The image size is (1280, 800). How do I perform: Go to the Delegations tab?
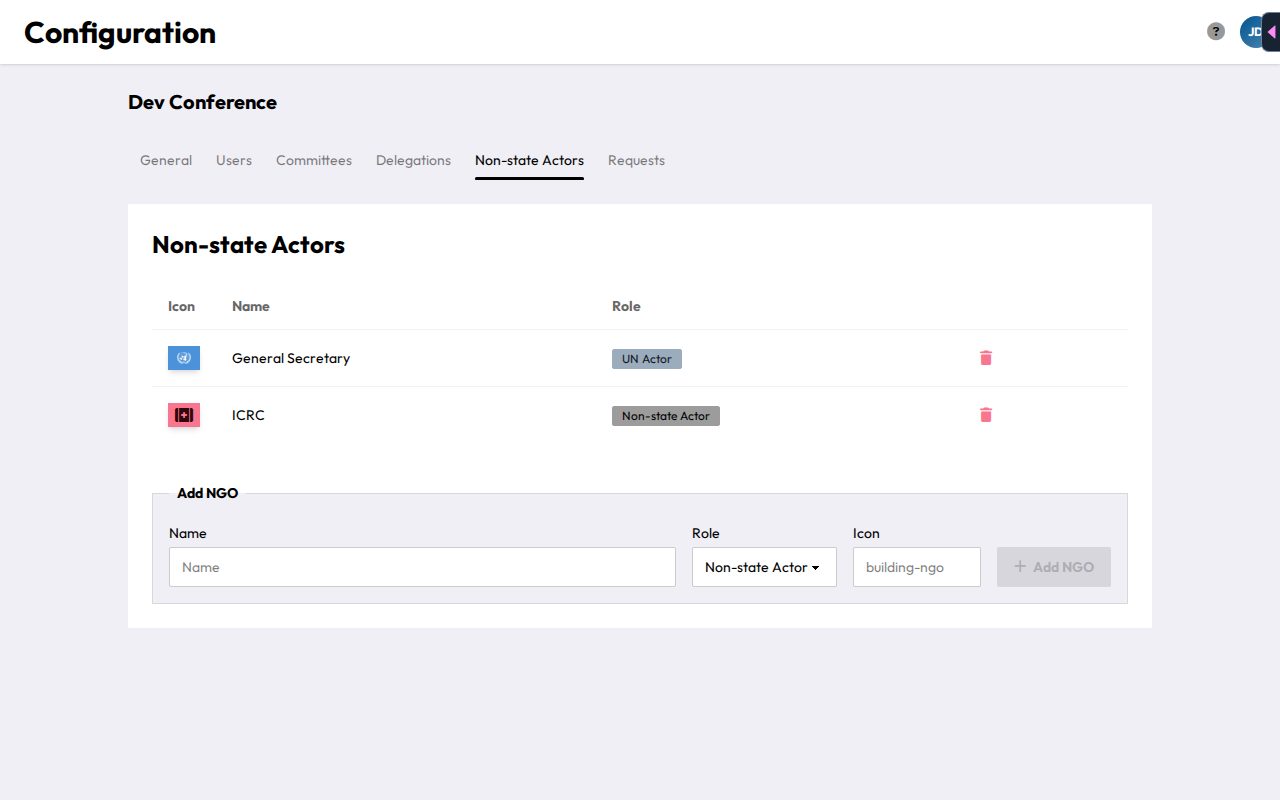[x=413, y=160]
